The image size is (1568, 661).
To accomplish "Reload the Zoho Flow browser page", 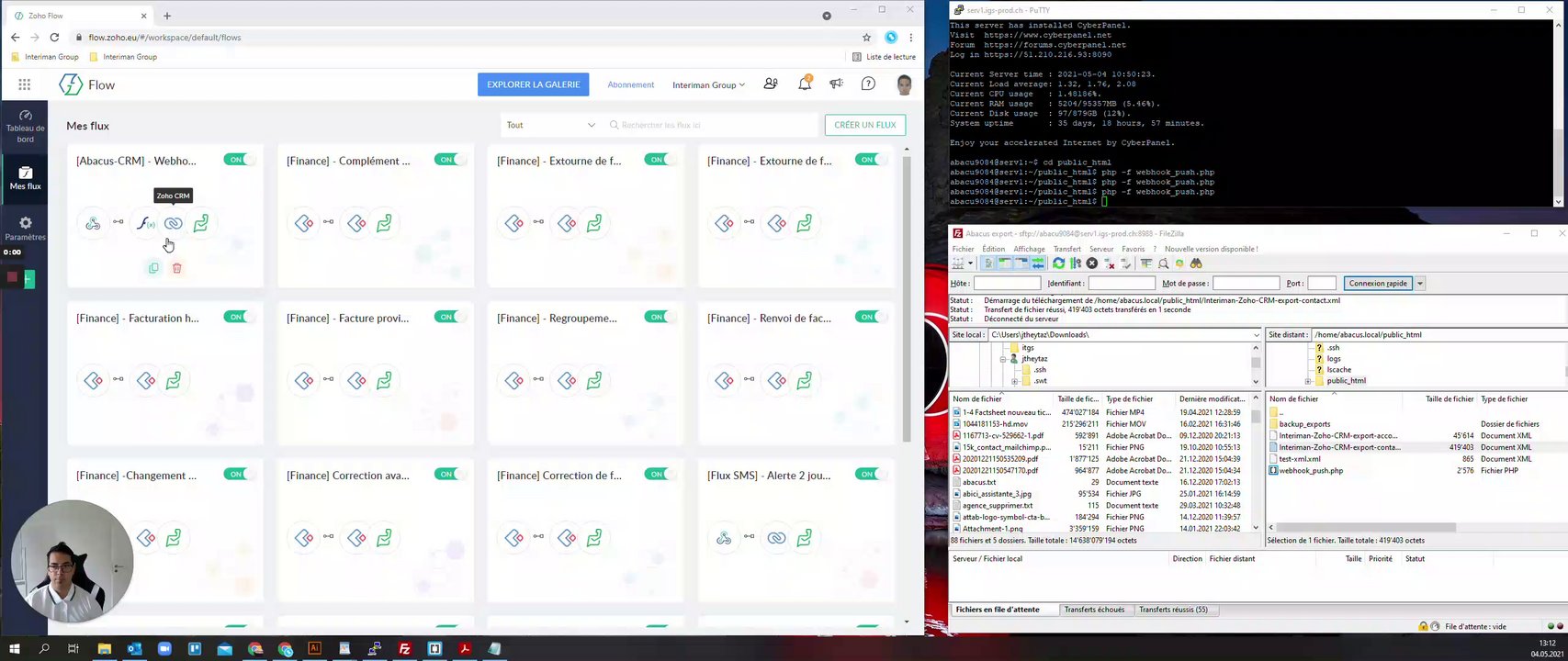I will click(54, 38).
